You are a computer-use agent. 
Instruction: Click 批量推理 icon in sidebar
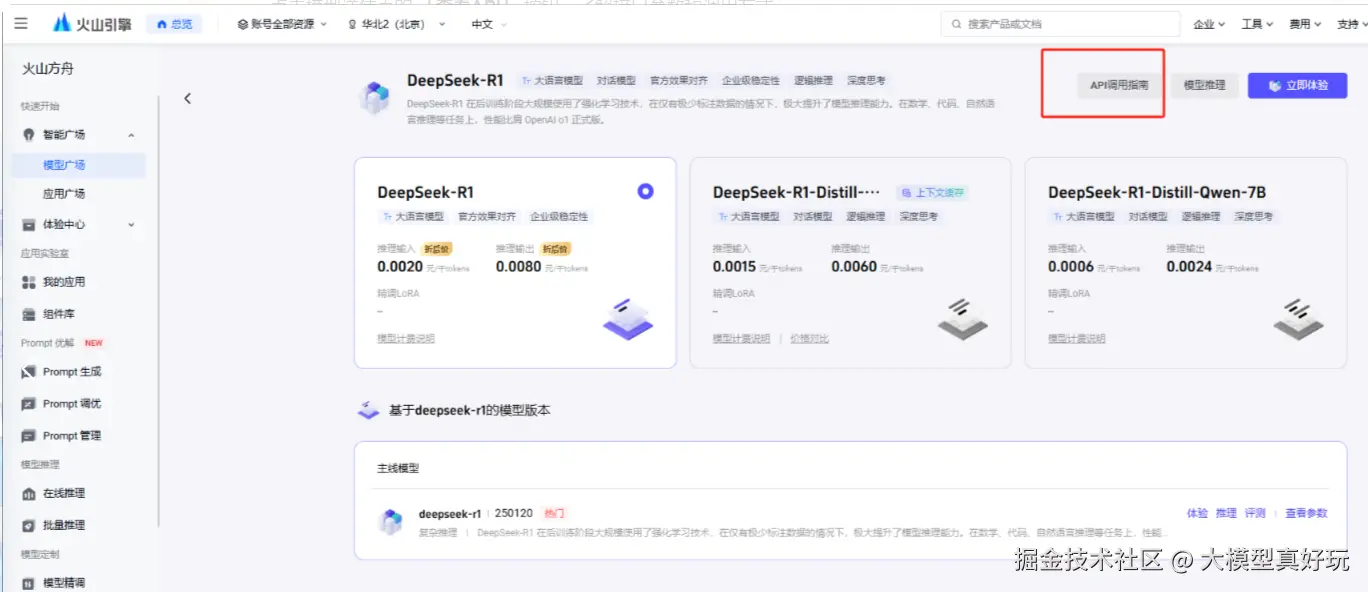(x=28, y=525)
